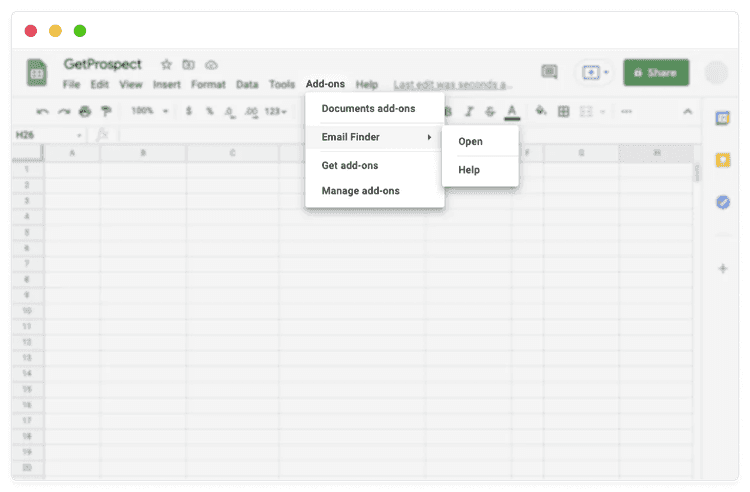This screenshot has width=750, height=492.
Task: Open Tasks side panel
Action: click(723, 202)
